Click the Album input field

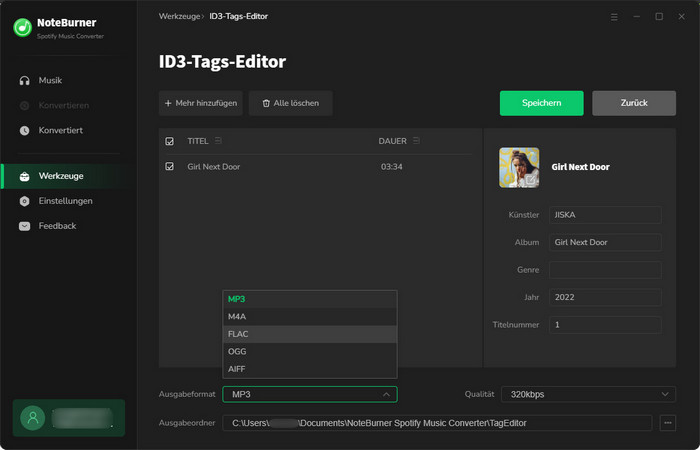coord(605,242)
